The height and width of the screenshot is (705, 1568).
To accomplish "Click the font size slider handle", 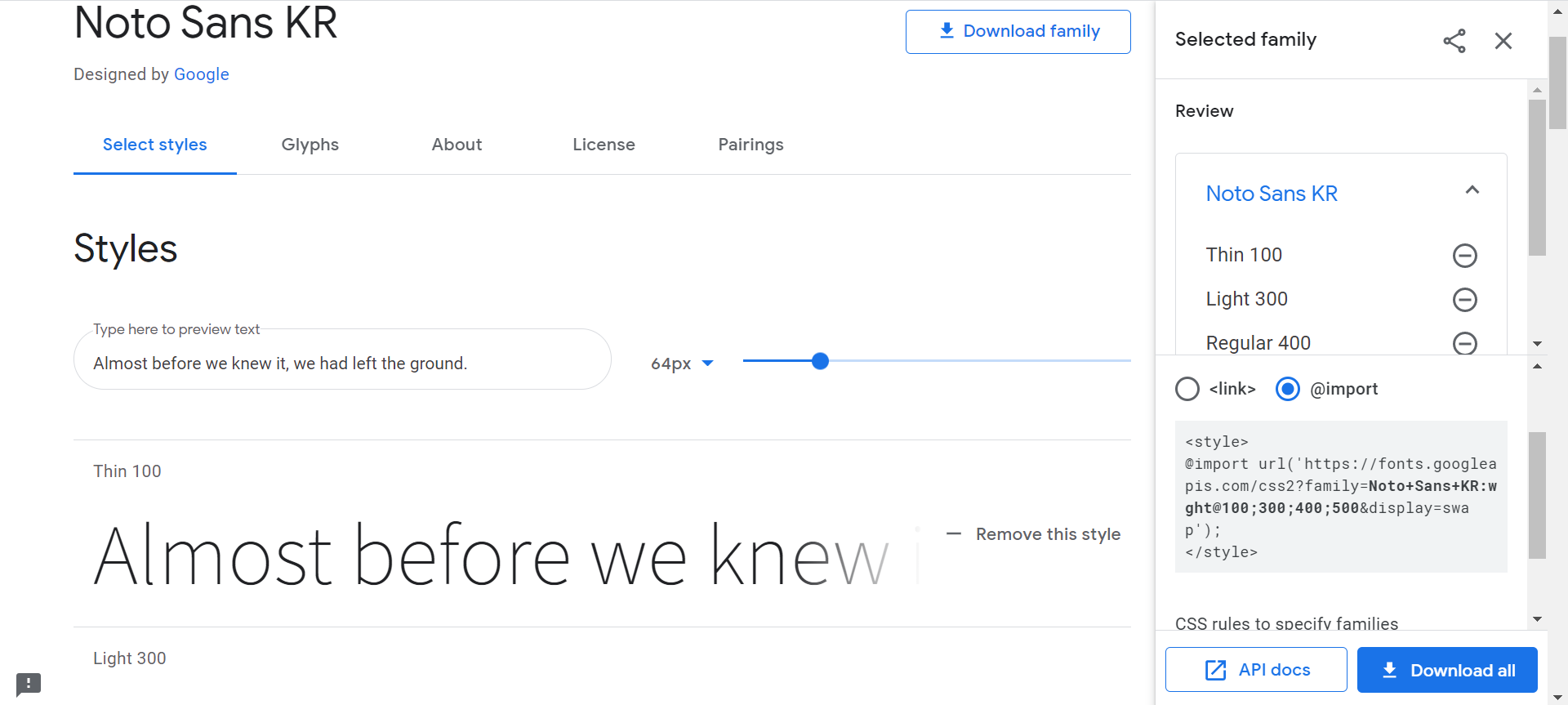I will (x=821, y=361).
